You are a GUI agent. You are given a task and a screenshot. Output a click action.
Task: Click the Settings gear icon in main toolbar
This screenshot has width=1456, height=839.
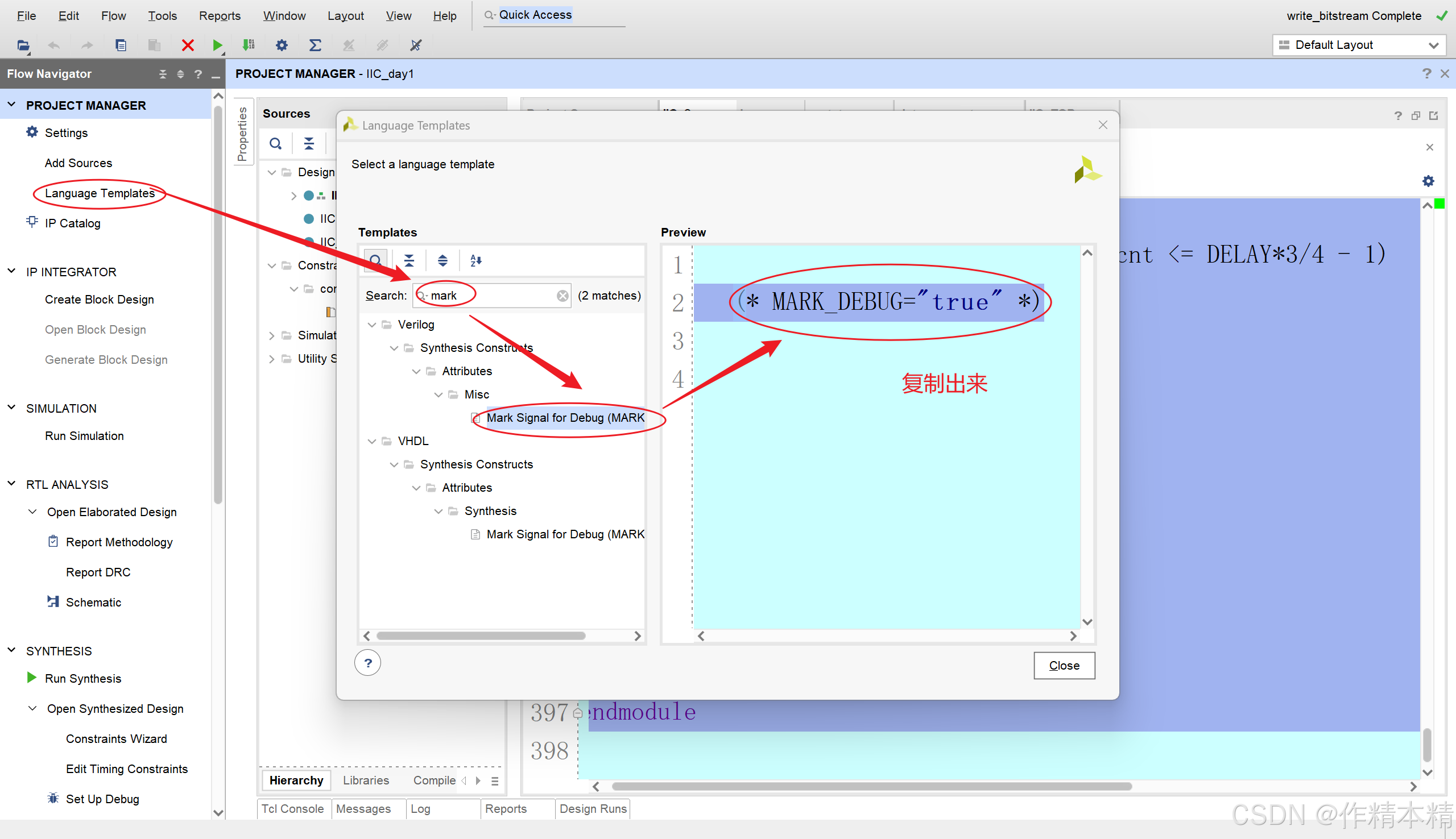282,45
